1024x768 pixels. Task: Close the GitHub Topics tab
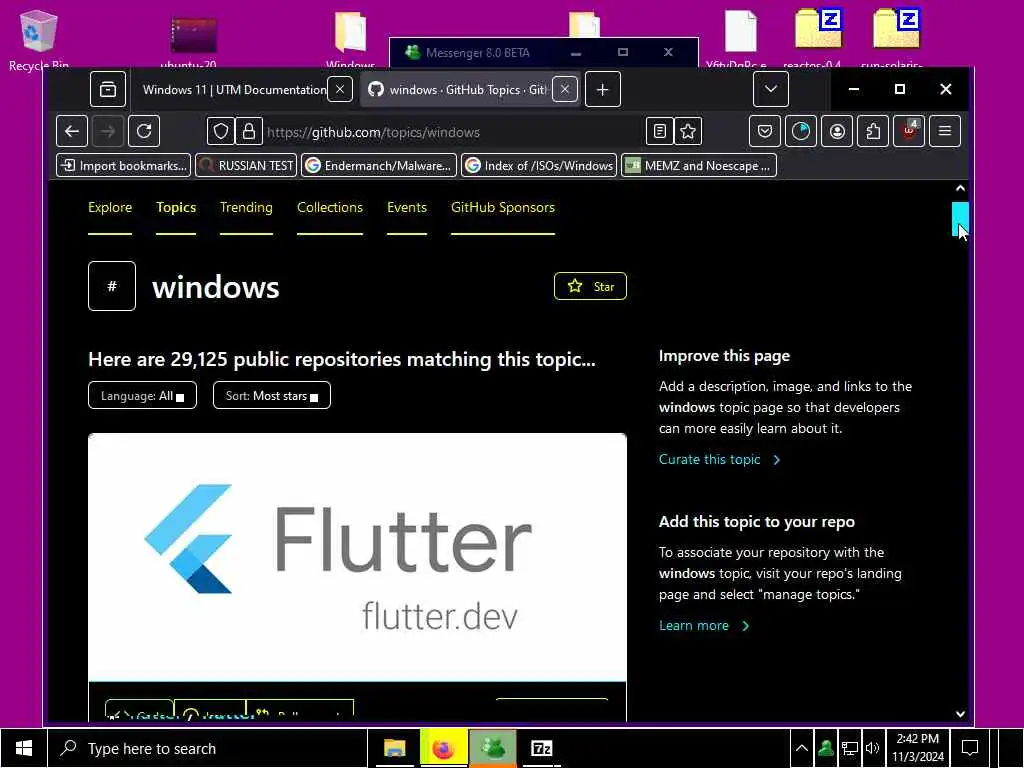click(565, 89)
